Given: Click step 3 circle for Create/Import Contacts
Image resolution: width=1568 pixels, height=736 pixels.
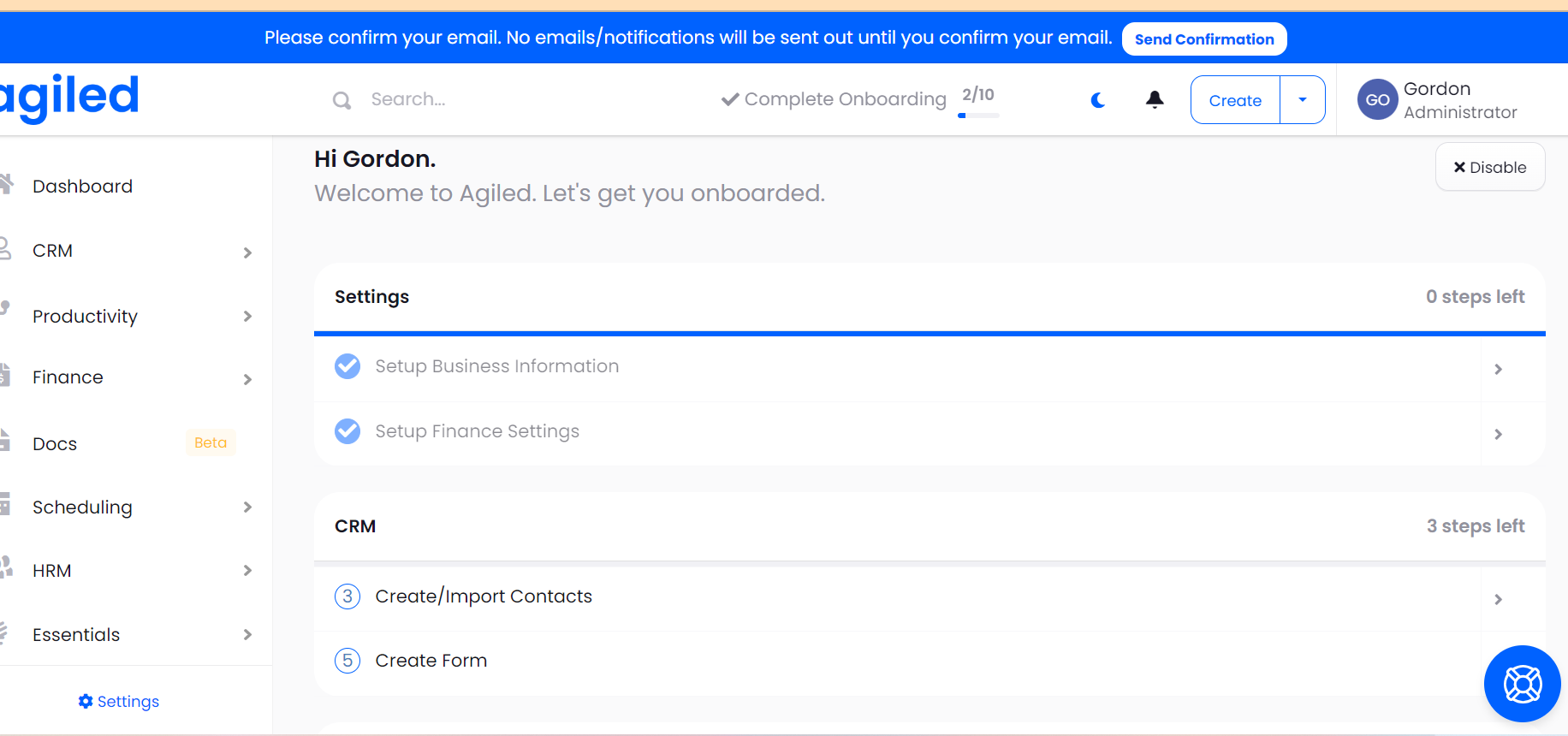Looking at the screenshot, I should [347, 597].
